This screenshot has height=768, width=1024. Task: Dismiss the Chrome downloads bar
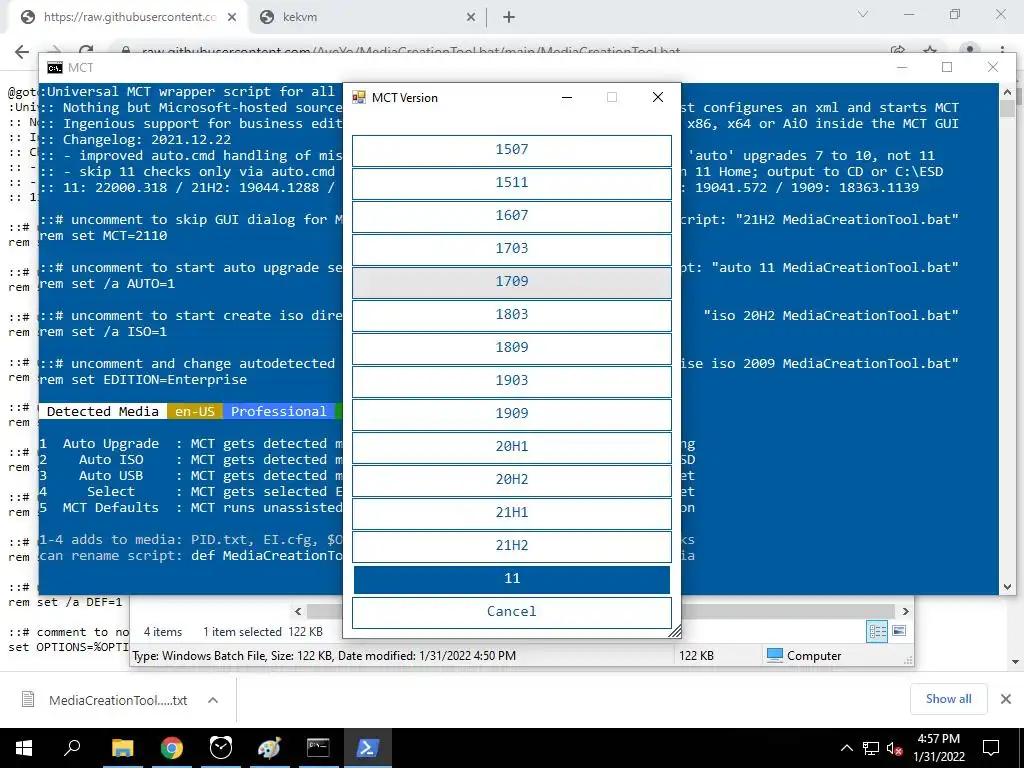click(x=1006, y=699)
